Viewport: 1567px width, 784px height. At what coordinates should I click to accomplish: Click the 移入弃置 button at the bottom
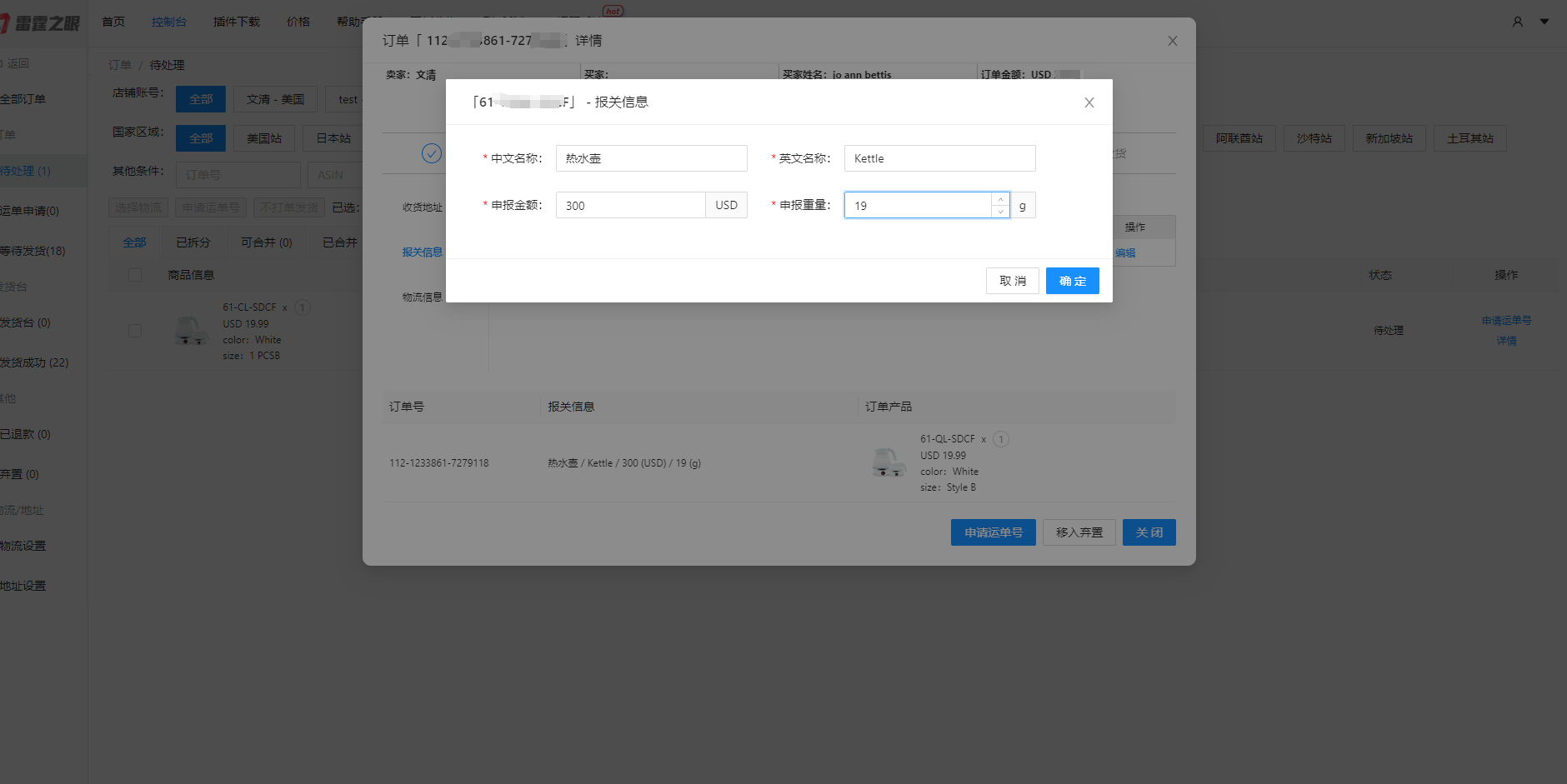click(1079, 532)
